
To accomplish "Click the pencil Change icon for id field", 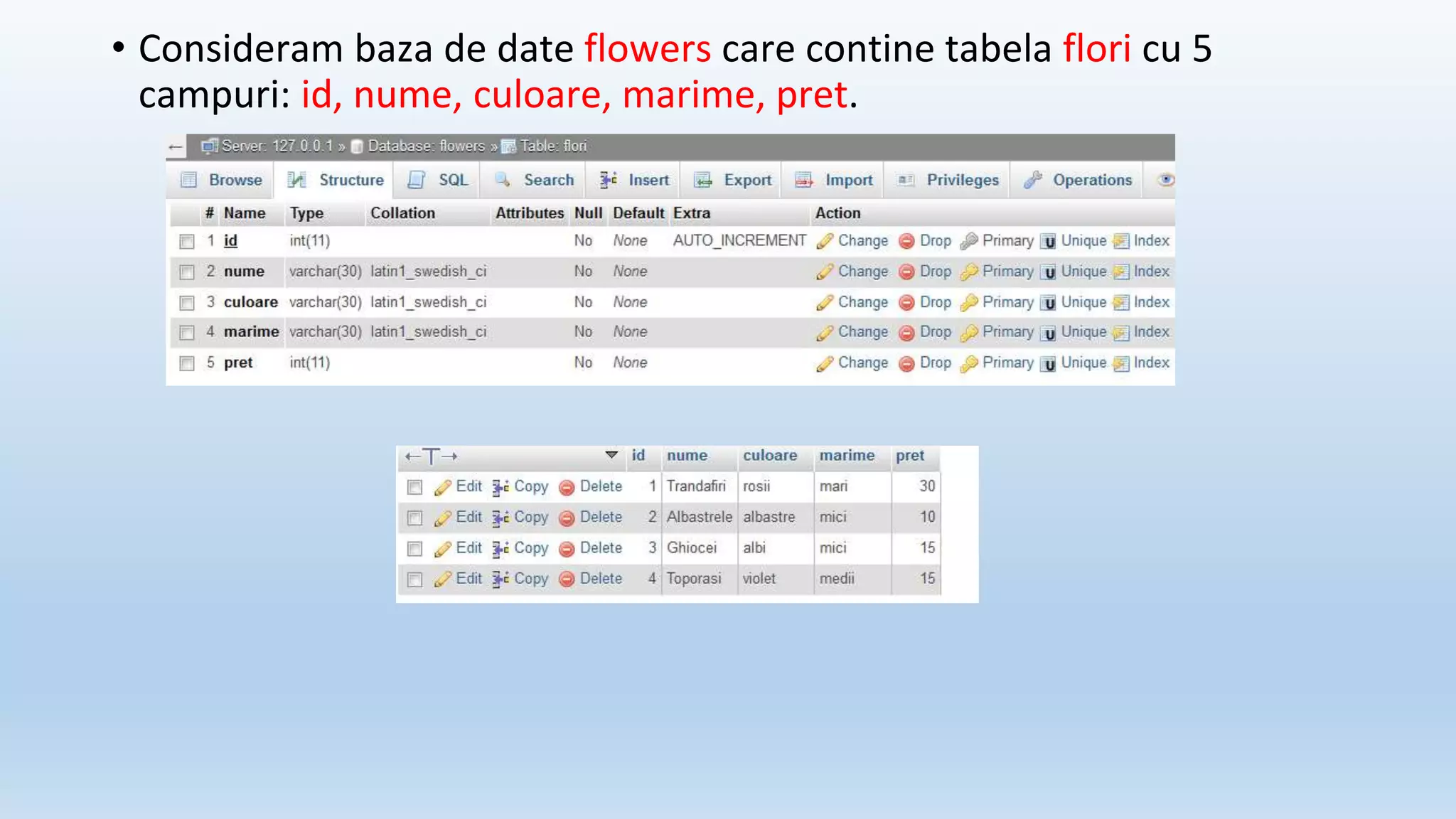I will pos(825,241).
